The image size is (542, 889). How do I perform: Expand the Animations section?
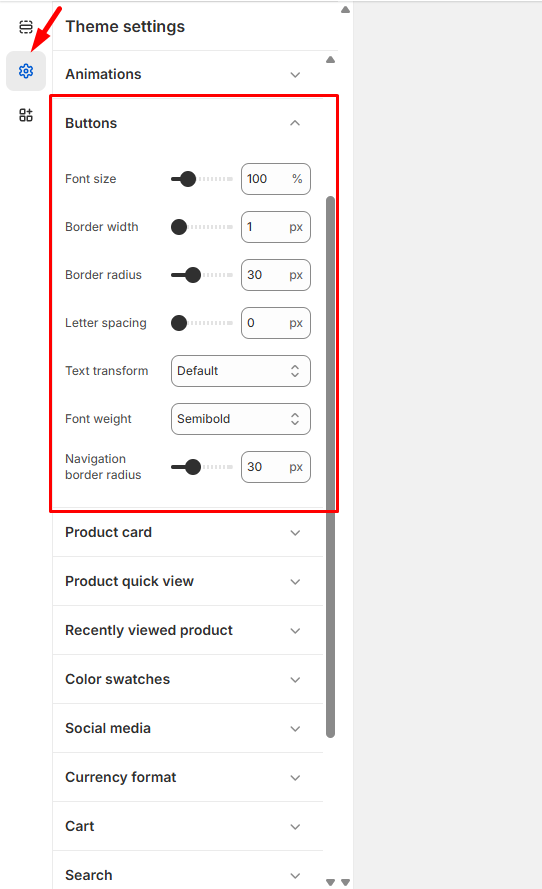pyautogui.click(x=188, y=74)
